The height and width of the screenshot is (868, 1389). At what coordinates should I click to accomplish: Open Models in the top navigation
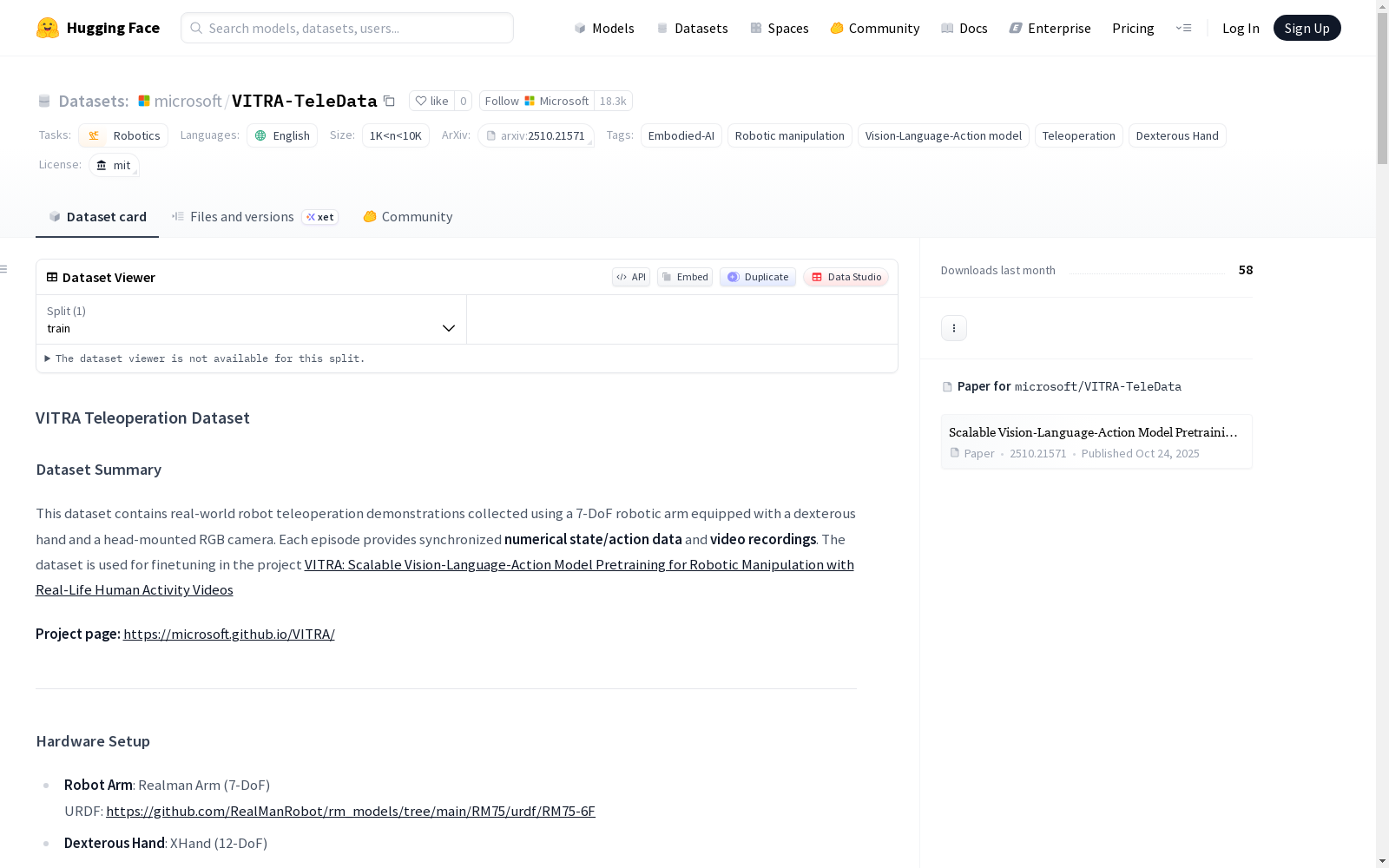click(604, 28)
